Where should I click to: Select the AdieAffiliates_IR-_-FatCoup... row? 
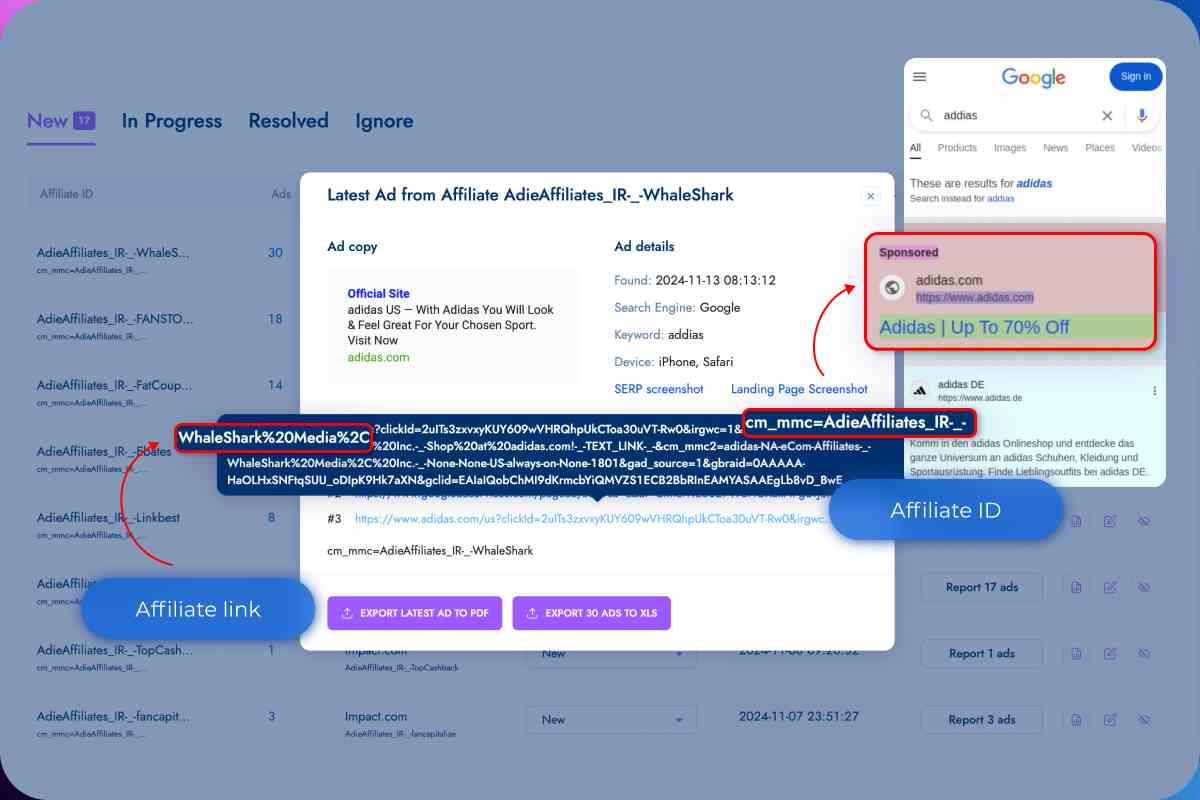[x=113, y=385]
